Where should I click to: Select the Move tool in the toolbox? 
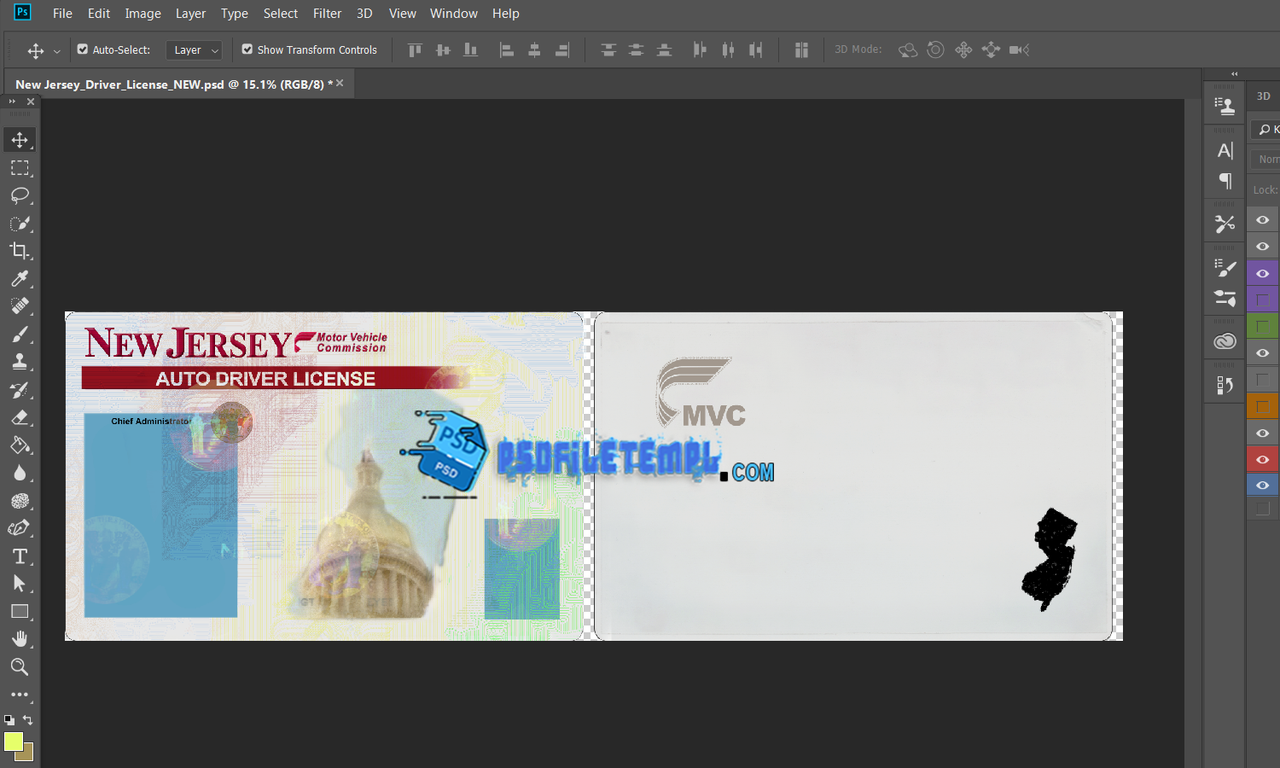[x=19, y=140]
